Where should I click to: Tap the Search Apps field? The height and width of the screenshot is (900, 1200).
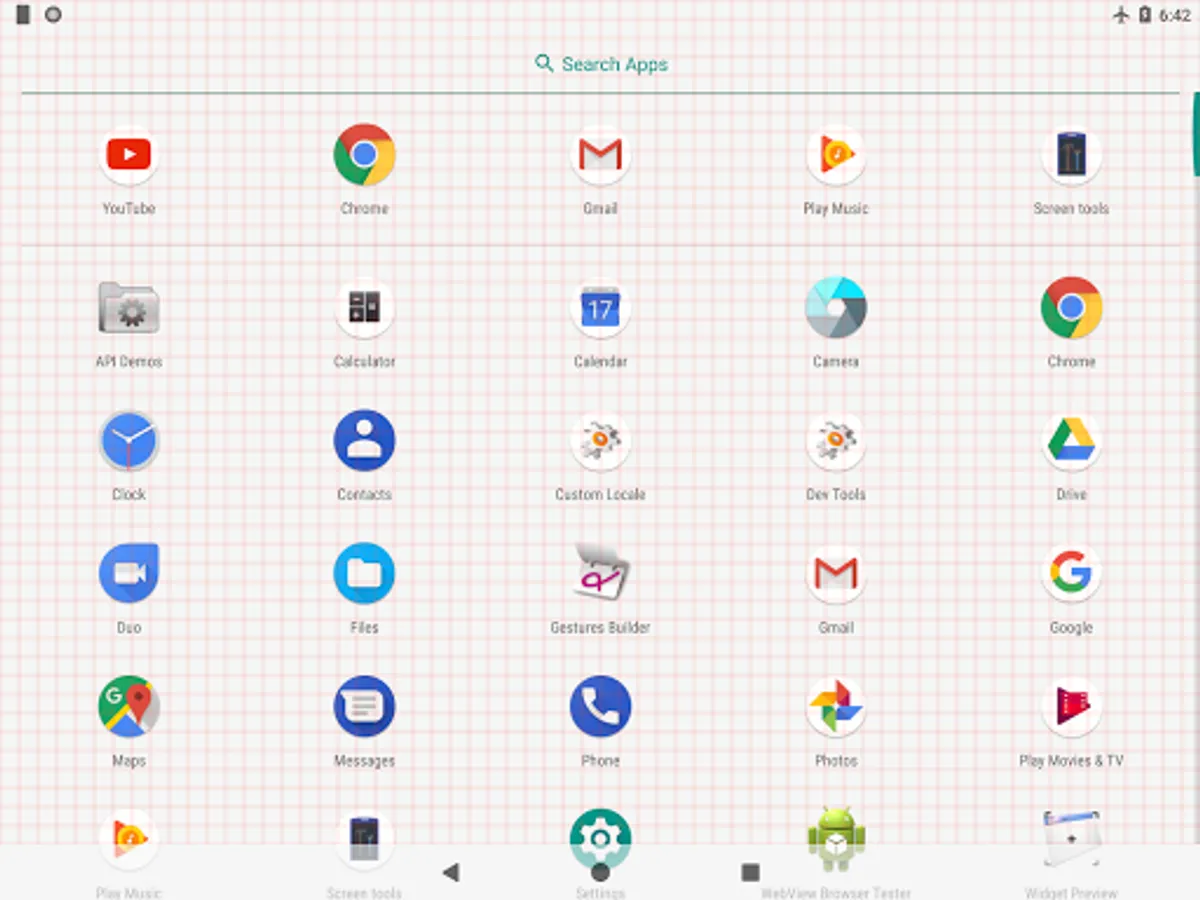600,64
